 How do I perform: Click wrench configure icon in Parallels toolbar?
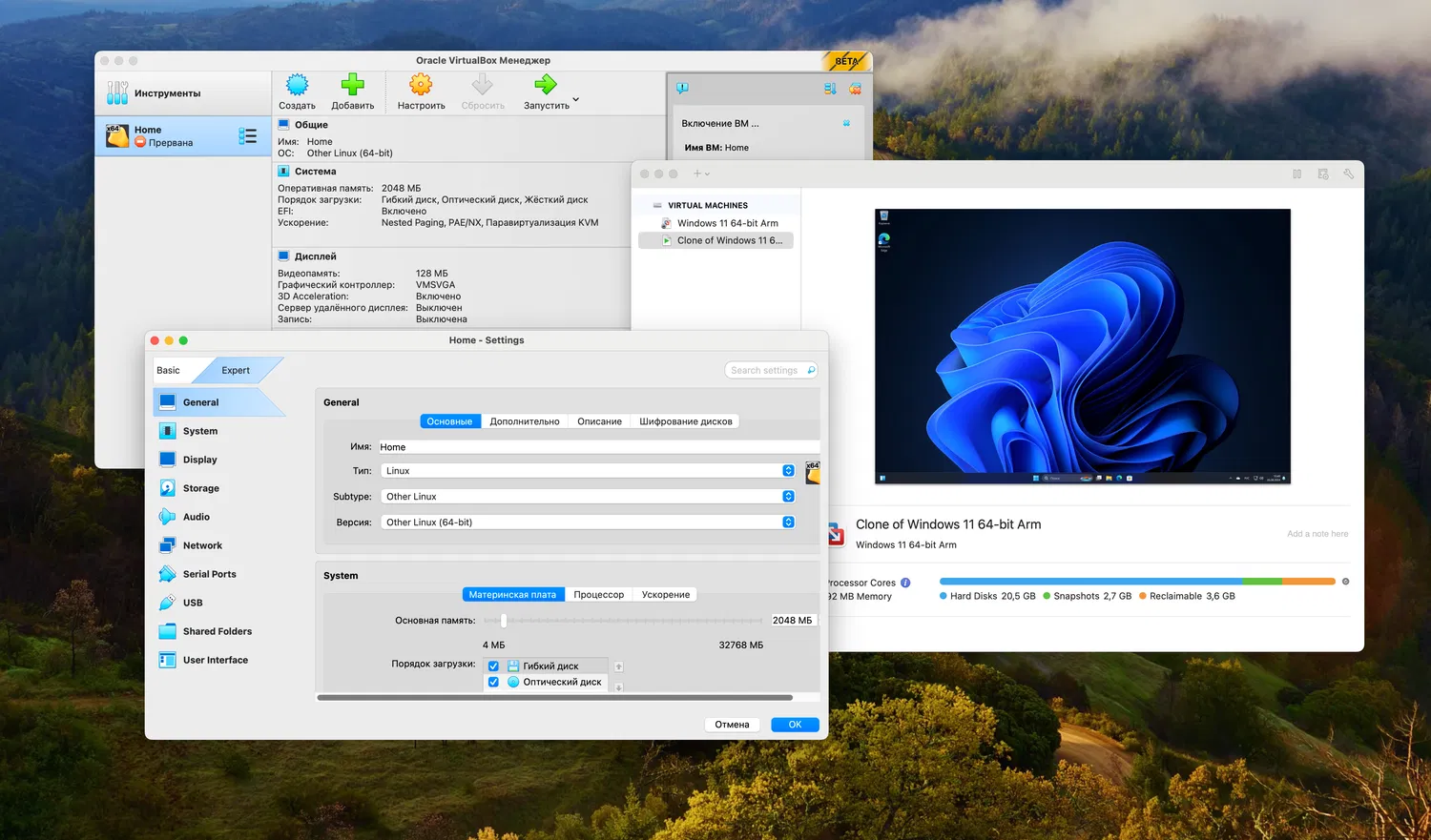click(1348, 174)
